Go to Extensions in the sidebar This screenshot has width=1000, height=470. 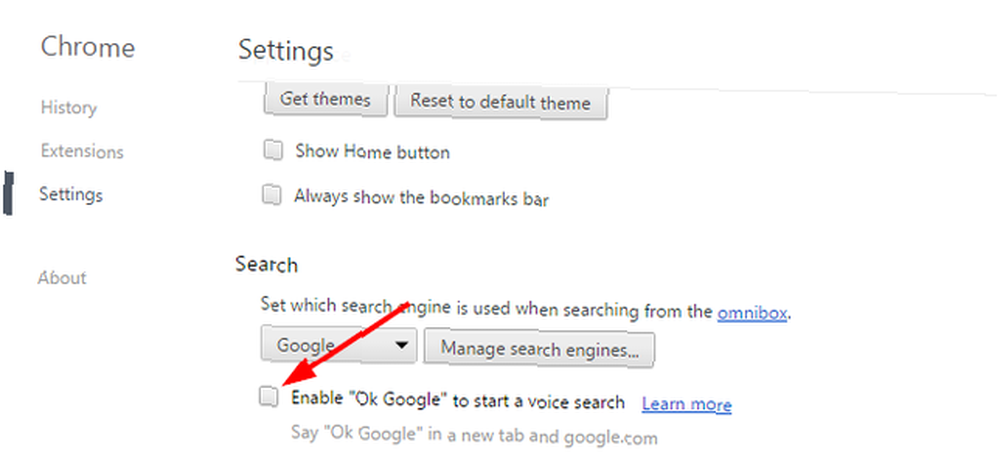pos(82,152)
